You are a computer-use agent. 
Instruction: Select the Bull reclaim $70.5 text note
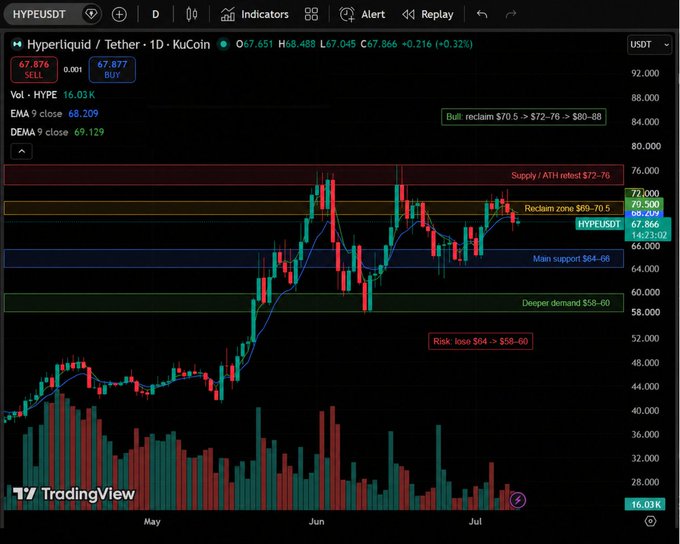point(523,117)
